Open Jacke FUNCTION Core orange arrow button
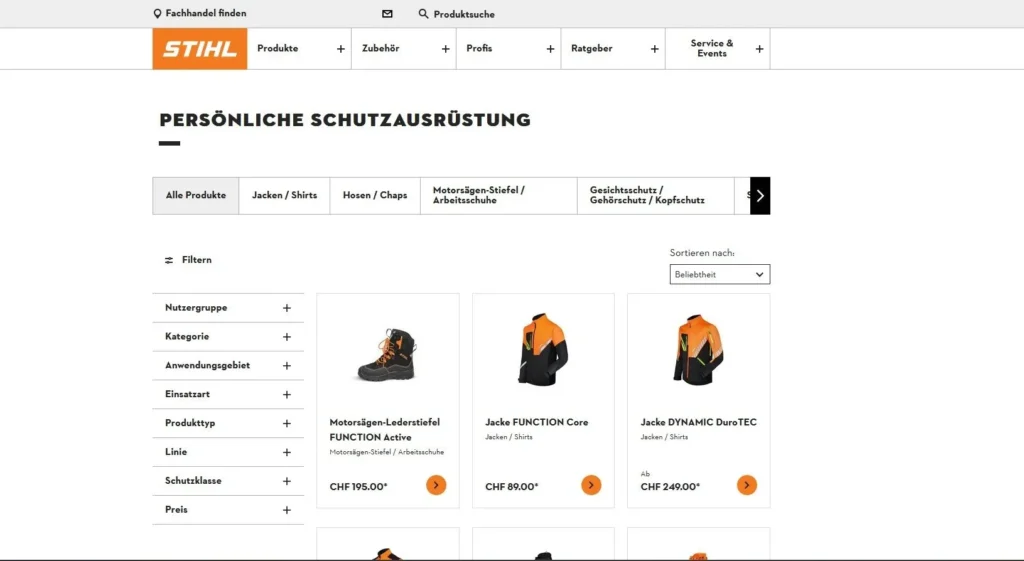Viewport: 1024px width, 561px height. click(x=591, y=485)
